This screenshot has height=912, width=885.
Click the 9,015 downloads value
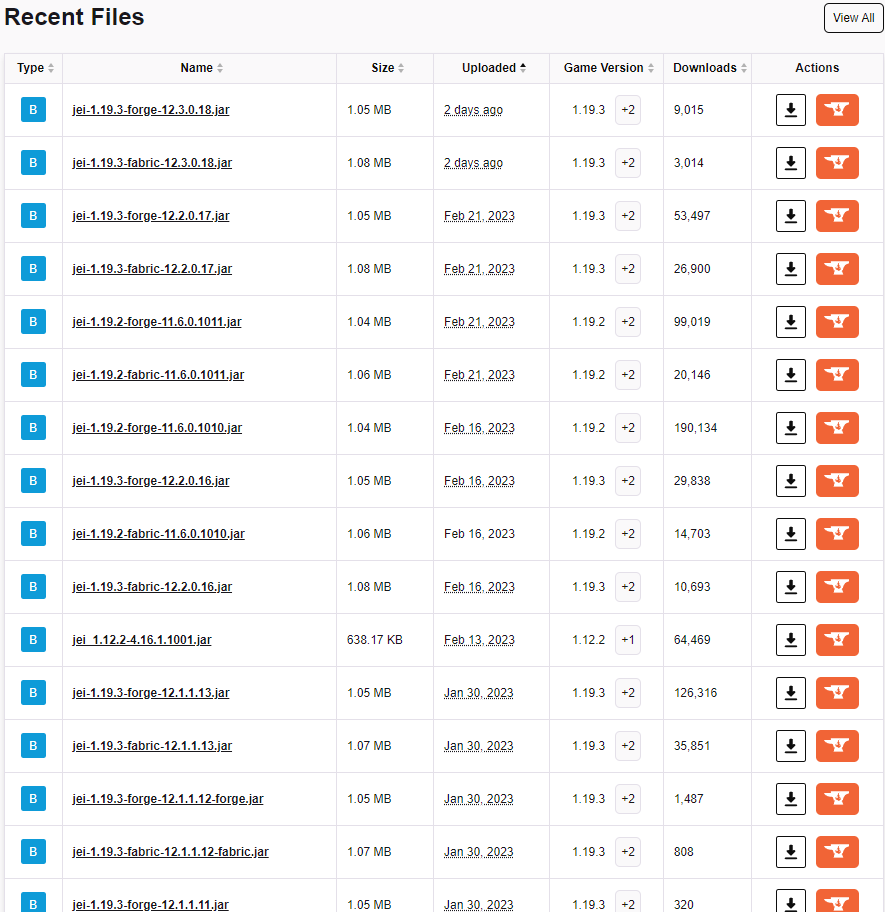pos(688,110)
